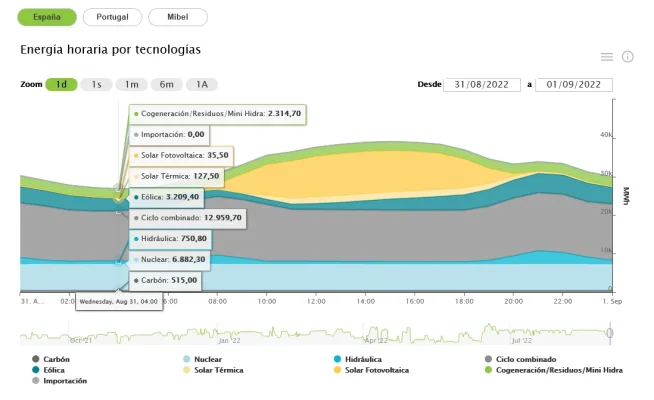The image size is (654, 400).
Task: Click the Wednesday, Aug 31, 04:00 label
Action: (x=118, y=302)
